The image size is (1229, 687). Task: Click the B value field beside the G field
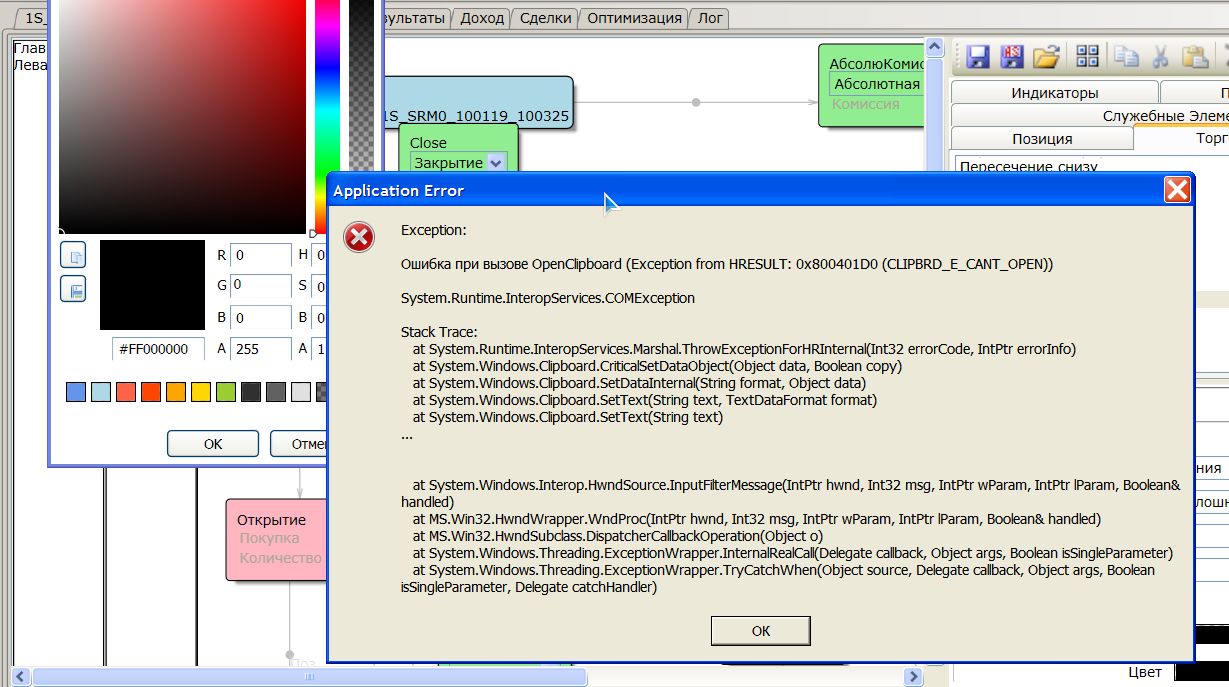(x=261, y=319)
